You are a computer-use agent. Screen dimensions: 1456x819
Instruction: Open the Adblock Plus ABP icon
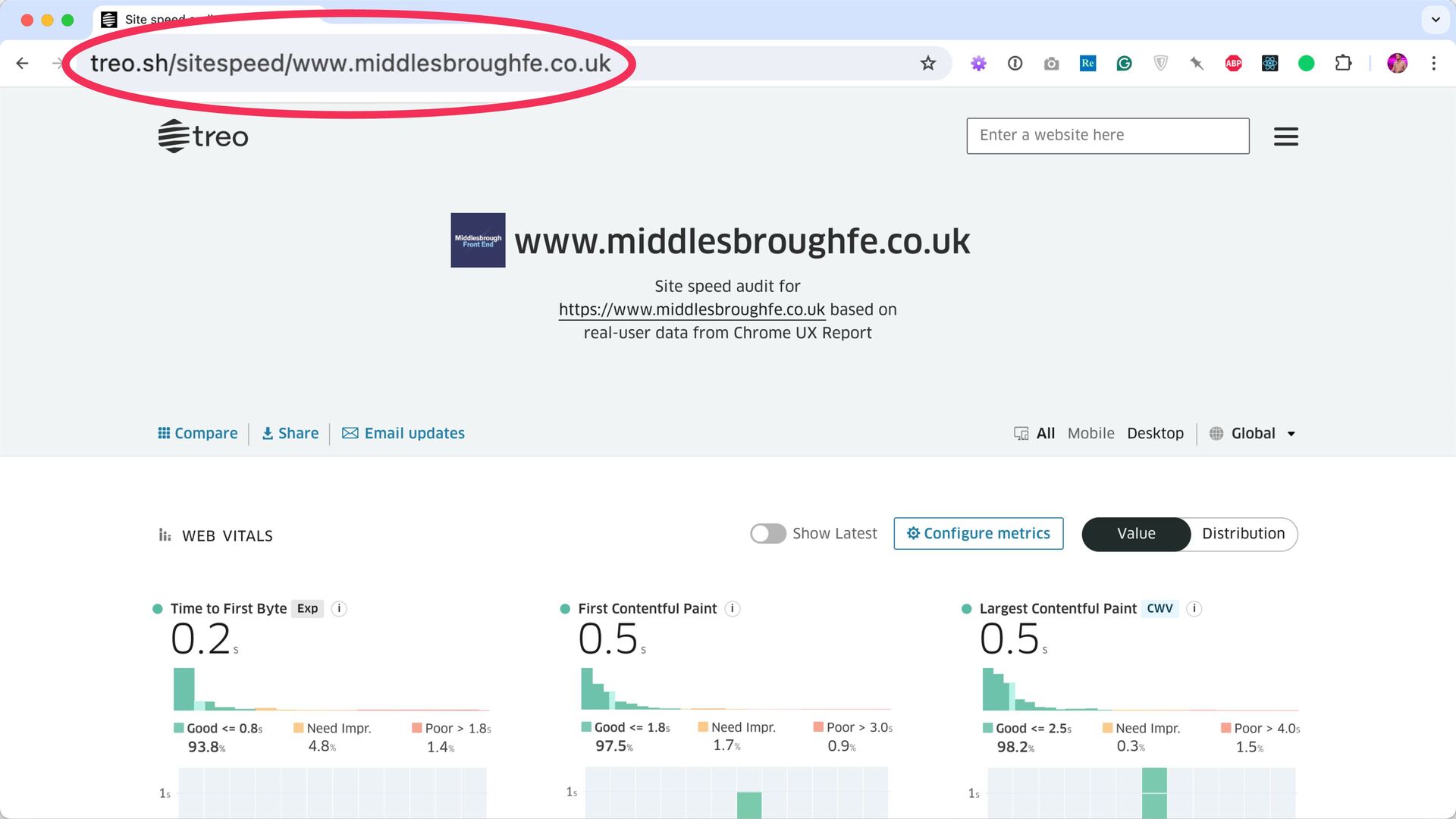(x=1233, y=64)
